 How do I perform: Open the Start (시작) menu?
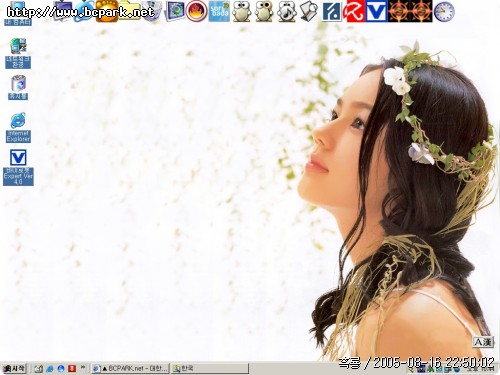coord(14,368)
